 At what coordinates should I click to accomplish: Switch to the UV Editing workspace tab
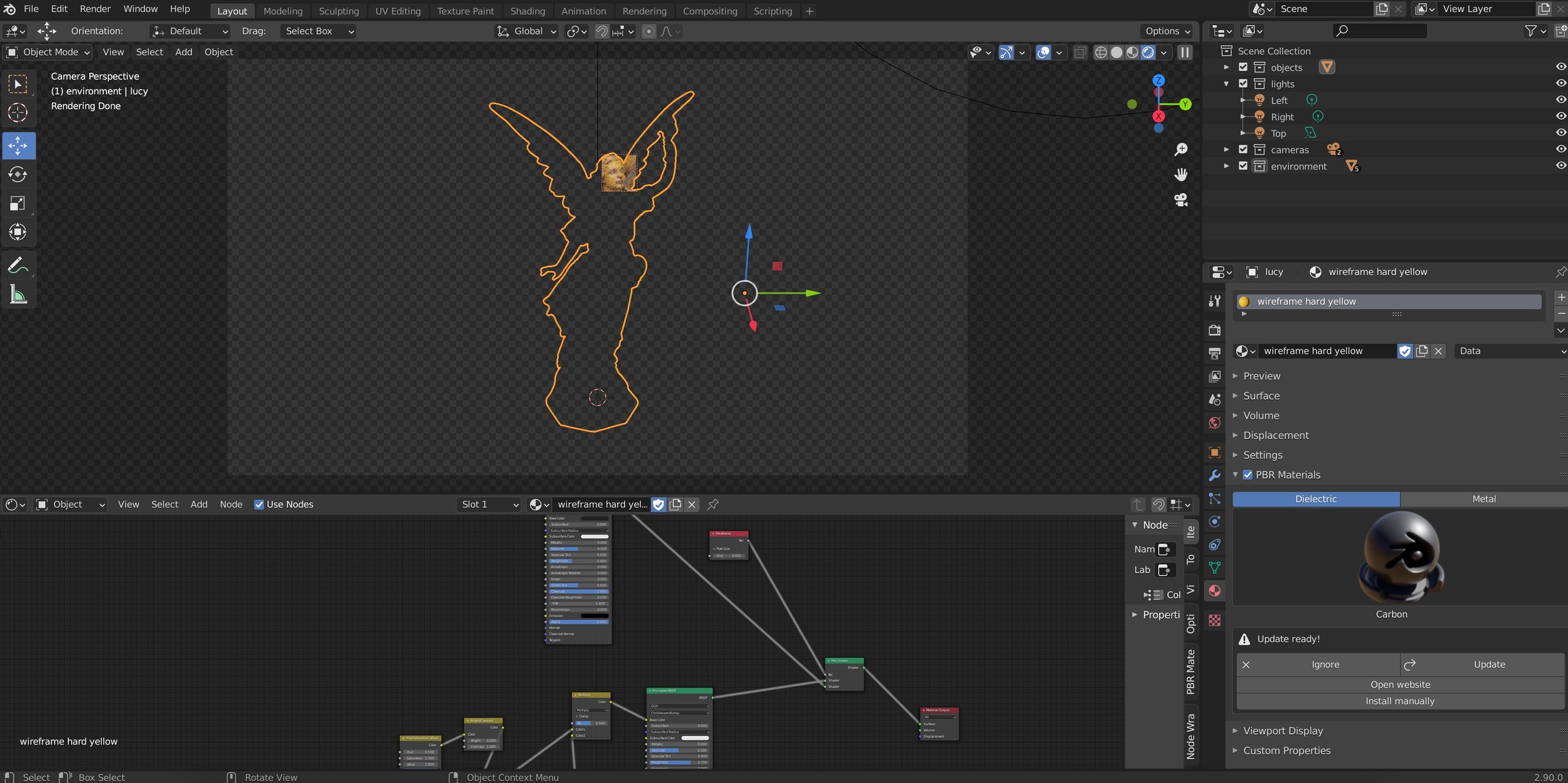click(398, 11)
